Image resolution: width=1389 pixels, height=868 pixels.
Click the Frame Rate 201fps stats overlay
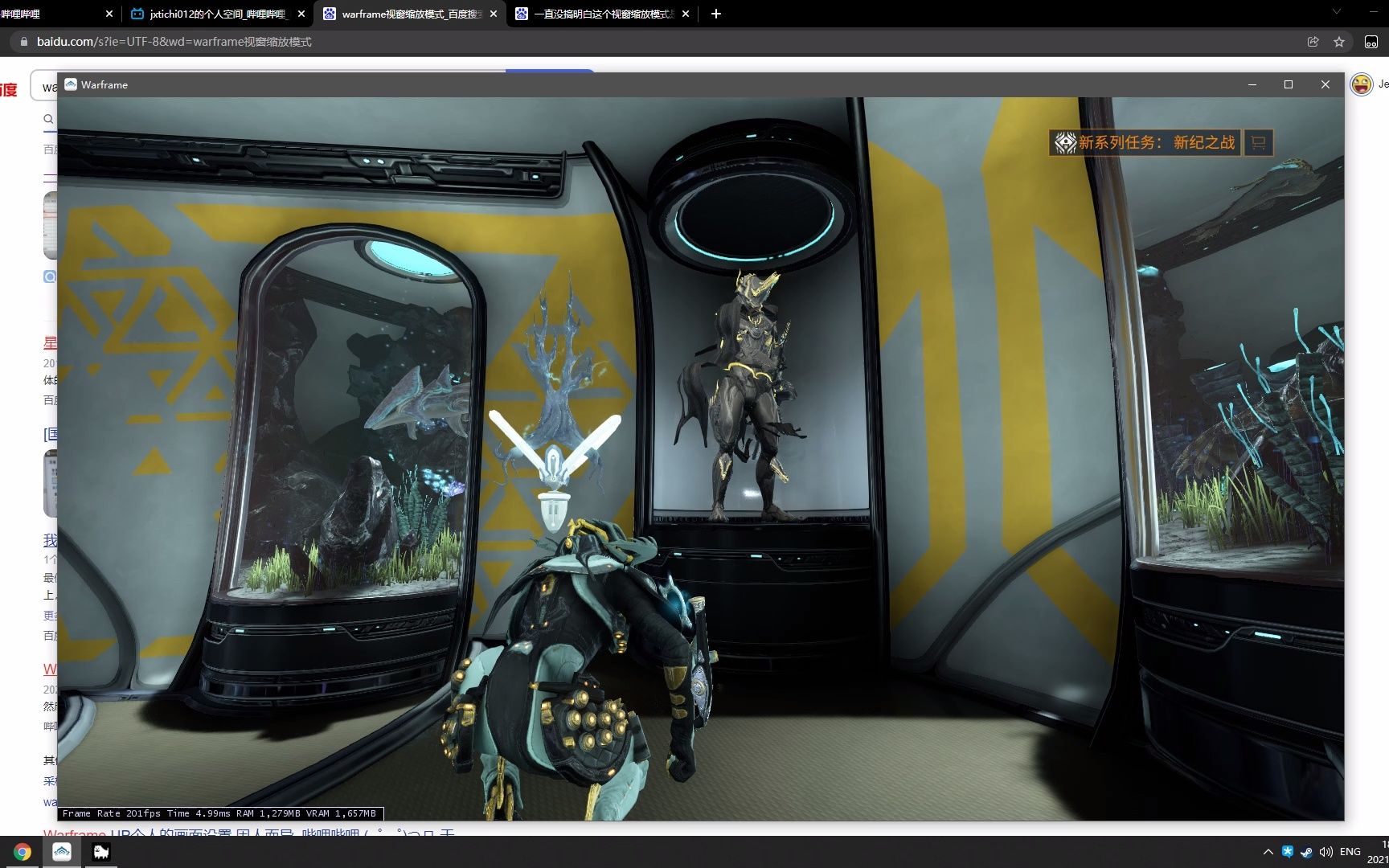pos(219,813)
